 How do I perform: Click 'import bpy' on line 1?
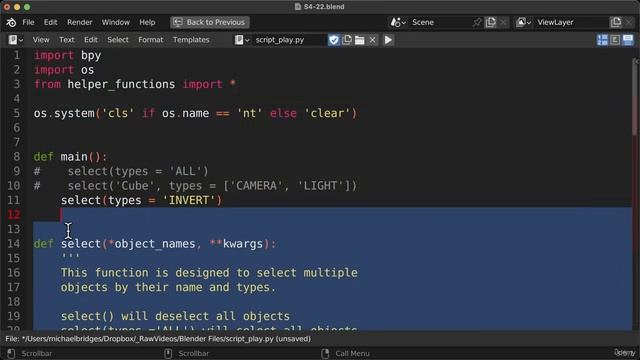[67, 56]
